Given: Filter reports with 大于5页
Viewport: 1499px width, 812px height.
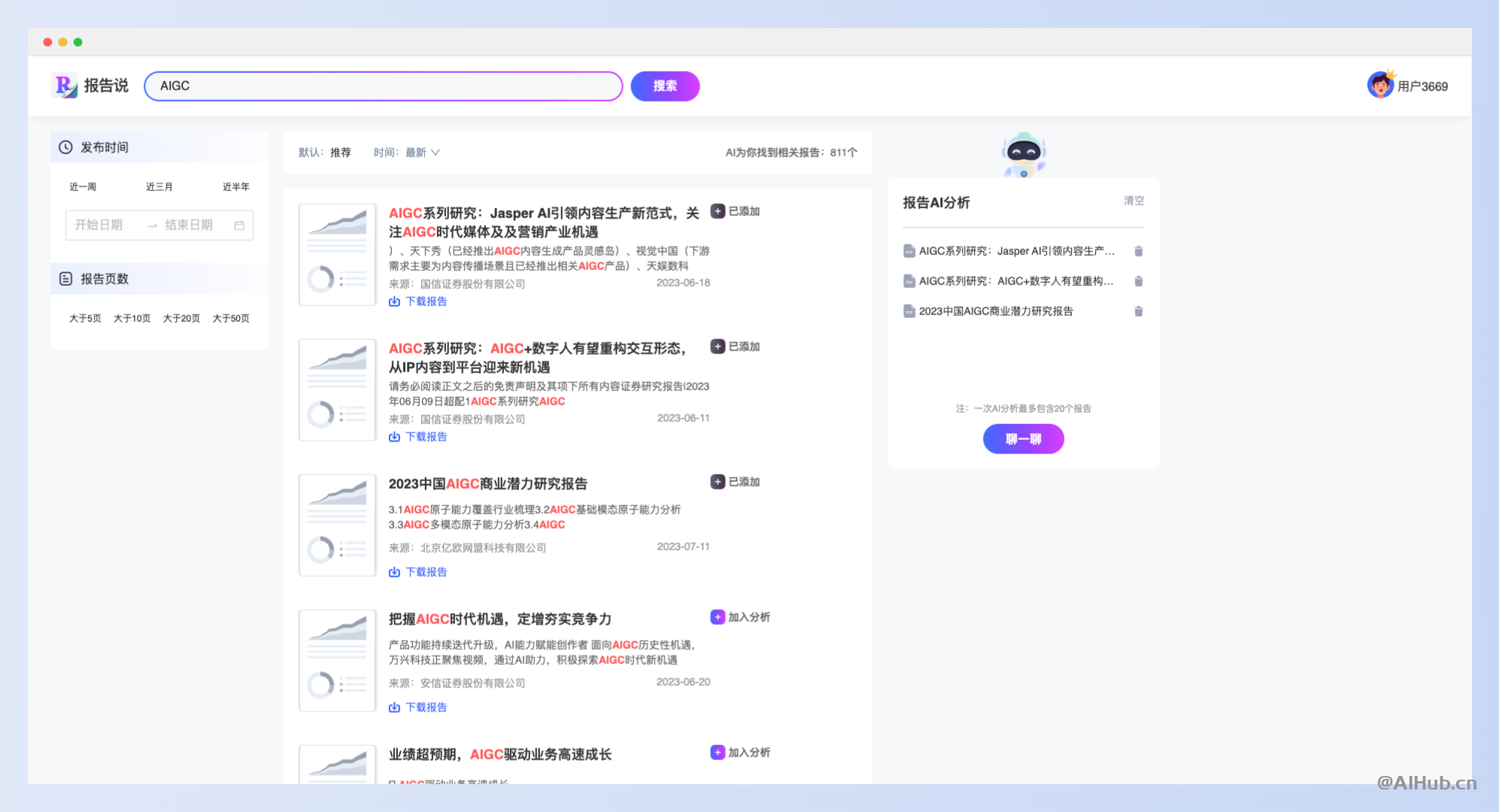Looking at the screenshot, I should coord(85,318).
